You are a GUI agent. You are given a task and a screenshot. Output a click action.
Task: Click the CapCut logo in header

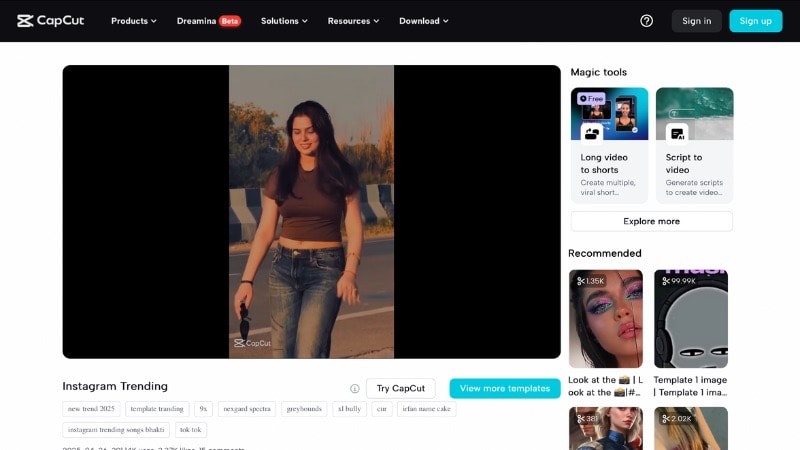51,21
